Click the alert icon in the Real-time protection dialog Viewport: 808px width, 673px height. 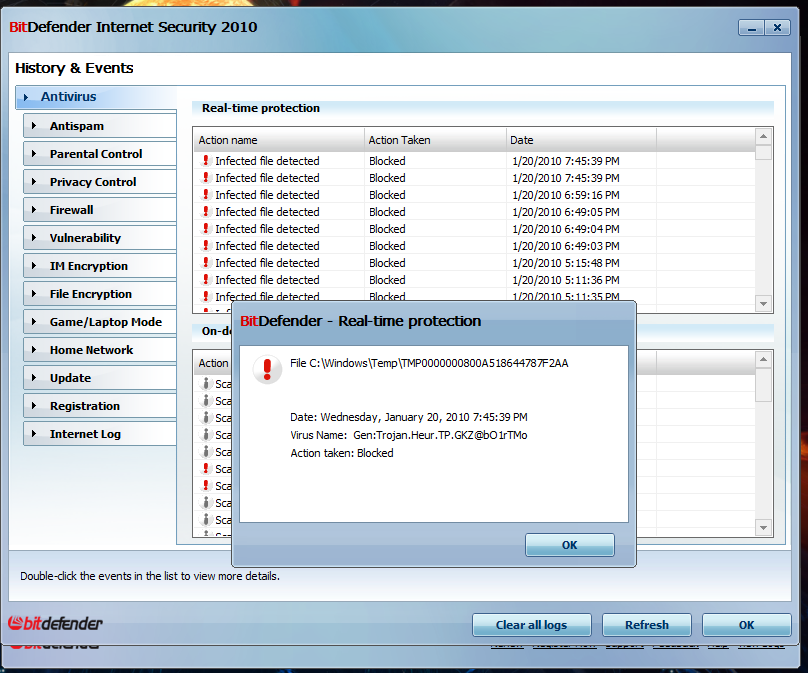pos(267,369)
